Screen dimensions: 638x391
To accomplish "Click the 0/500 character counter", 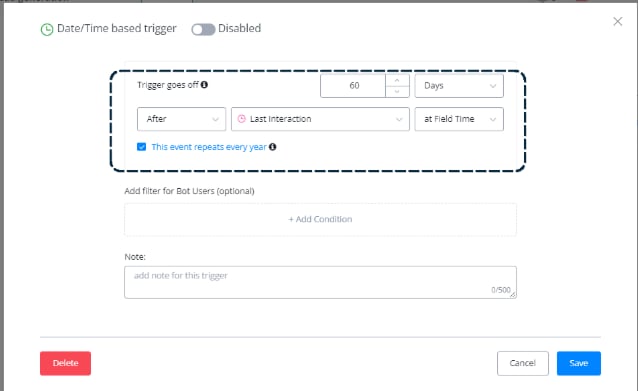I will click(500, 290).
